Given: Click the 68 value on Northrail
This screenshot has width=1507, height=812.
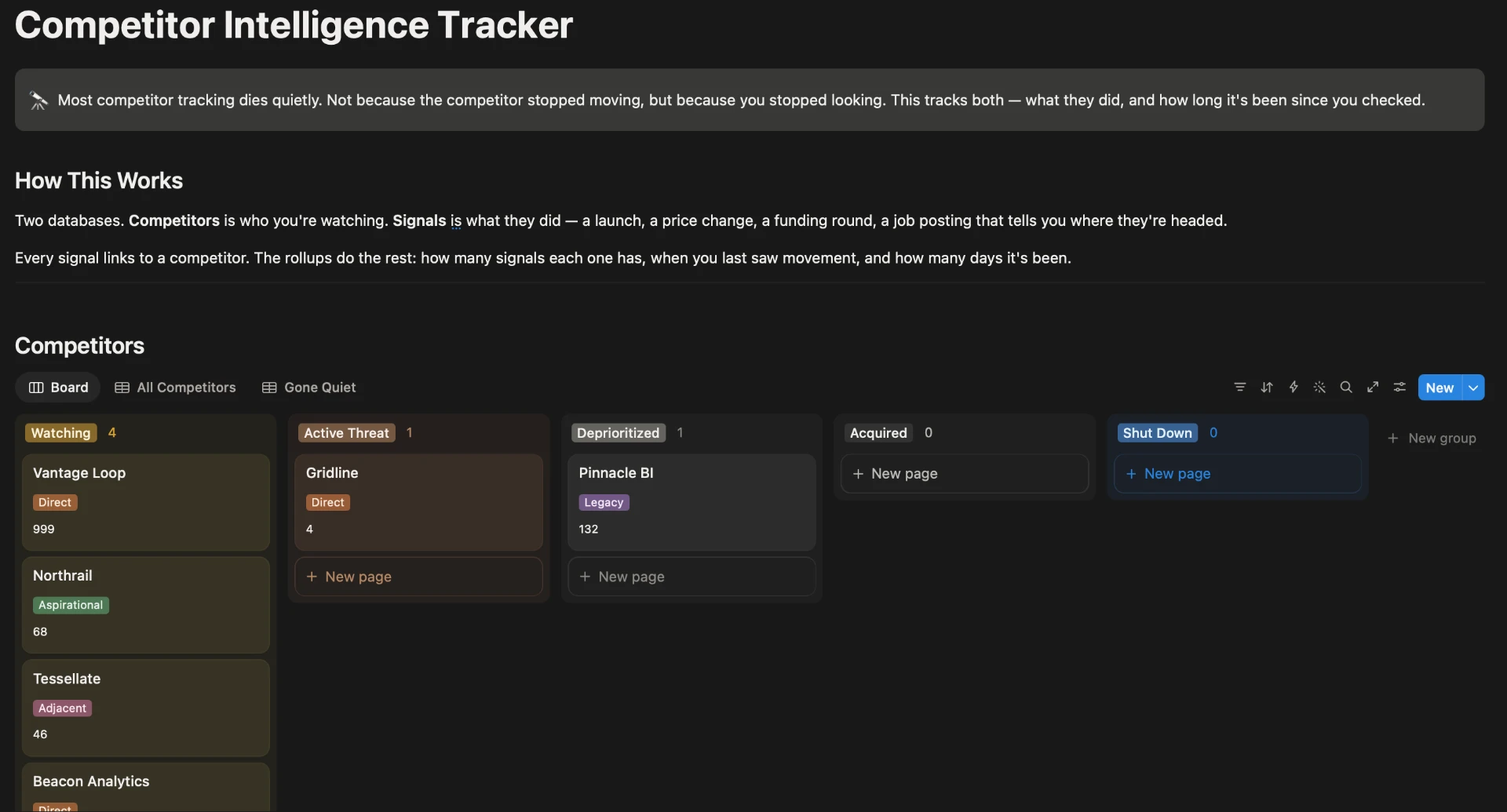Looking at the screenshot, I should [x=40, y=632].
